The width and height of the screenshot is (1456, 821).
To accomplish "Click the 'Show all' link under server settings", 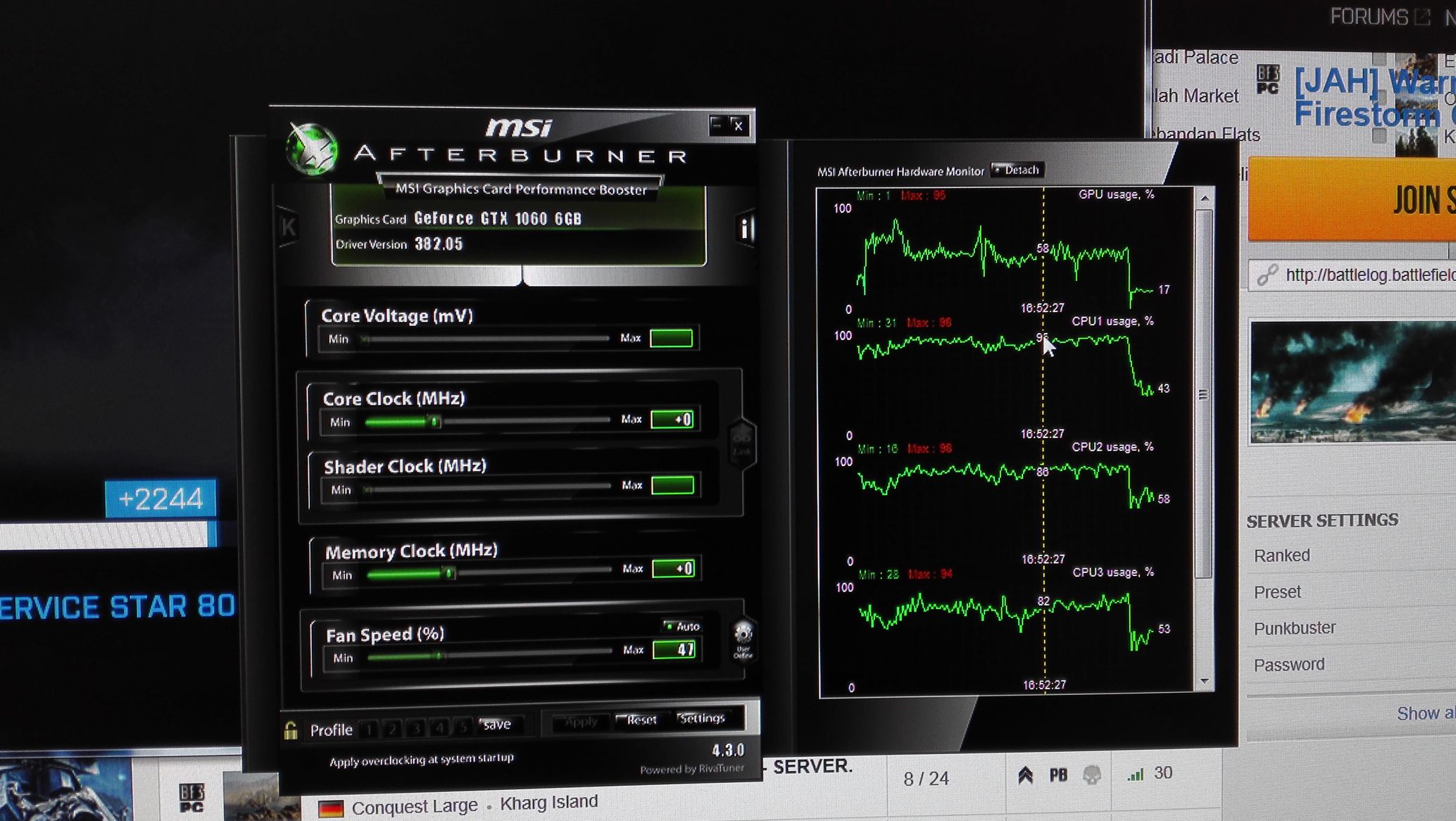I will point(1426,713).
